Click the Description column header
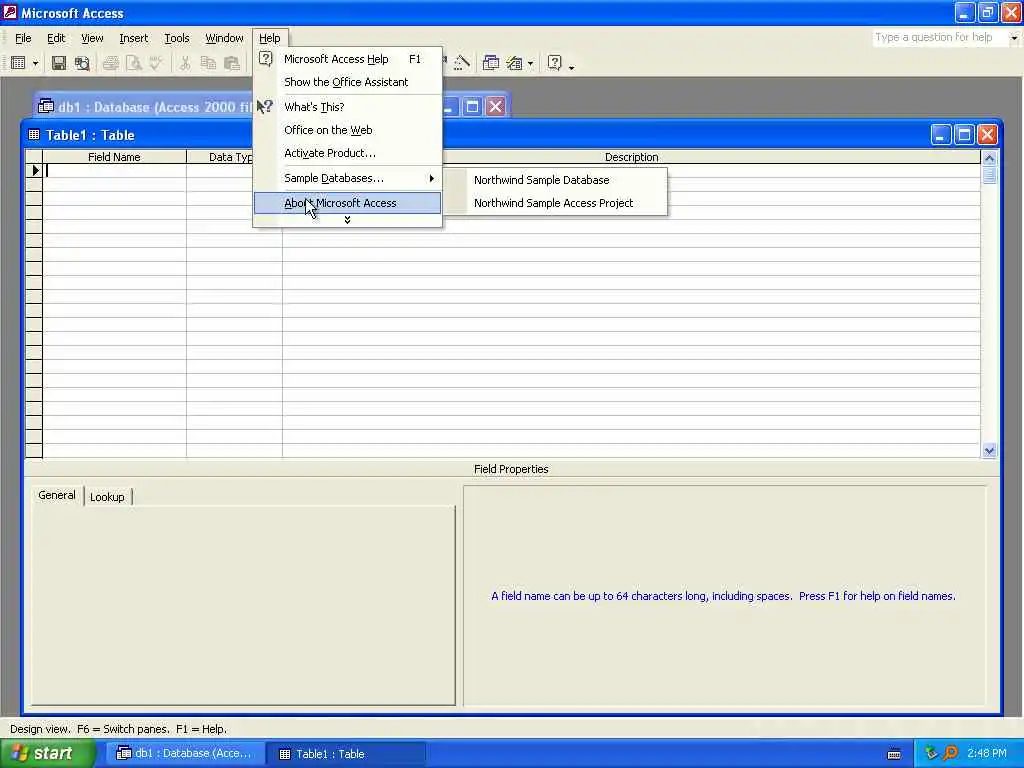1024x768 pixels. click(x=632, y=157)
